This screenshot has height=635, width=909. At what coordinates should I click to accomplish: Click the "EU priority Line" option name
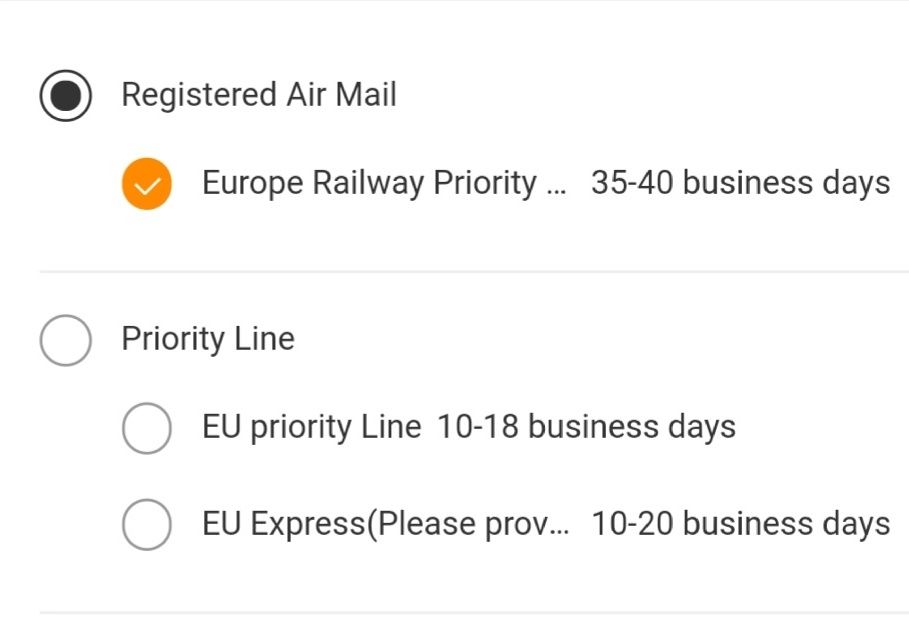[311, 427]
